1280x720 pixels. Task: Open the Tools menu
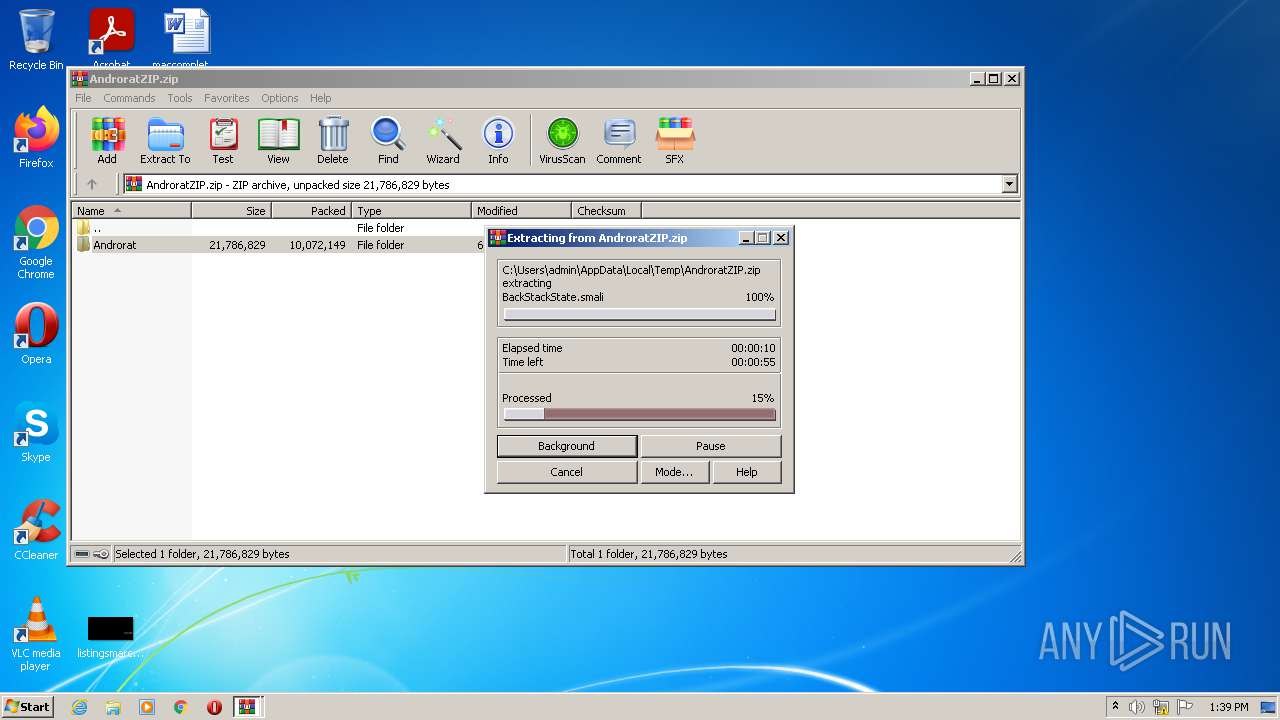(x=180, y=98)
